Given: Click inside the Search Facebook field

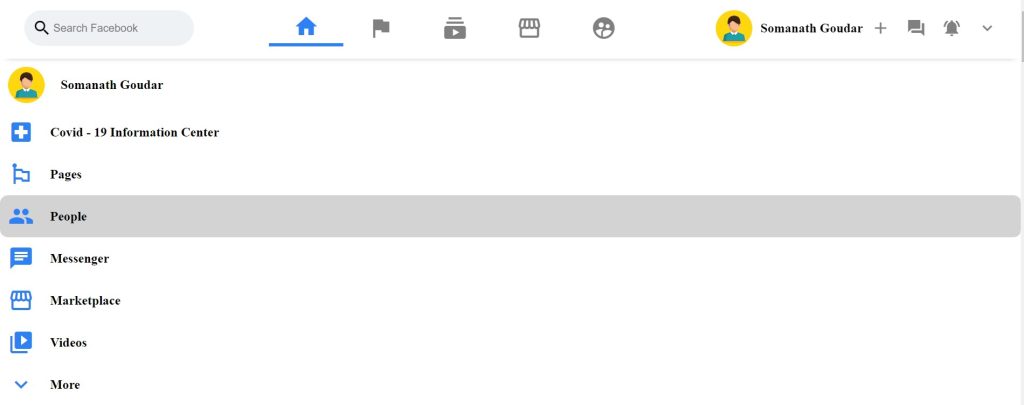Looking at the screenshot, I should point(109,28).
